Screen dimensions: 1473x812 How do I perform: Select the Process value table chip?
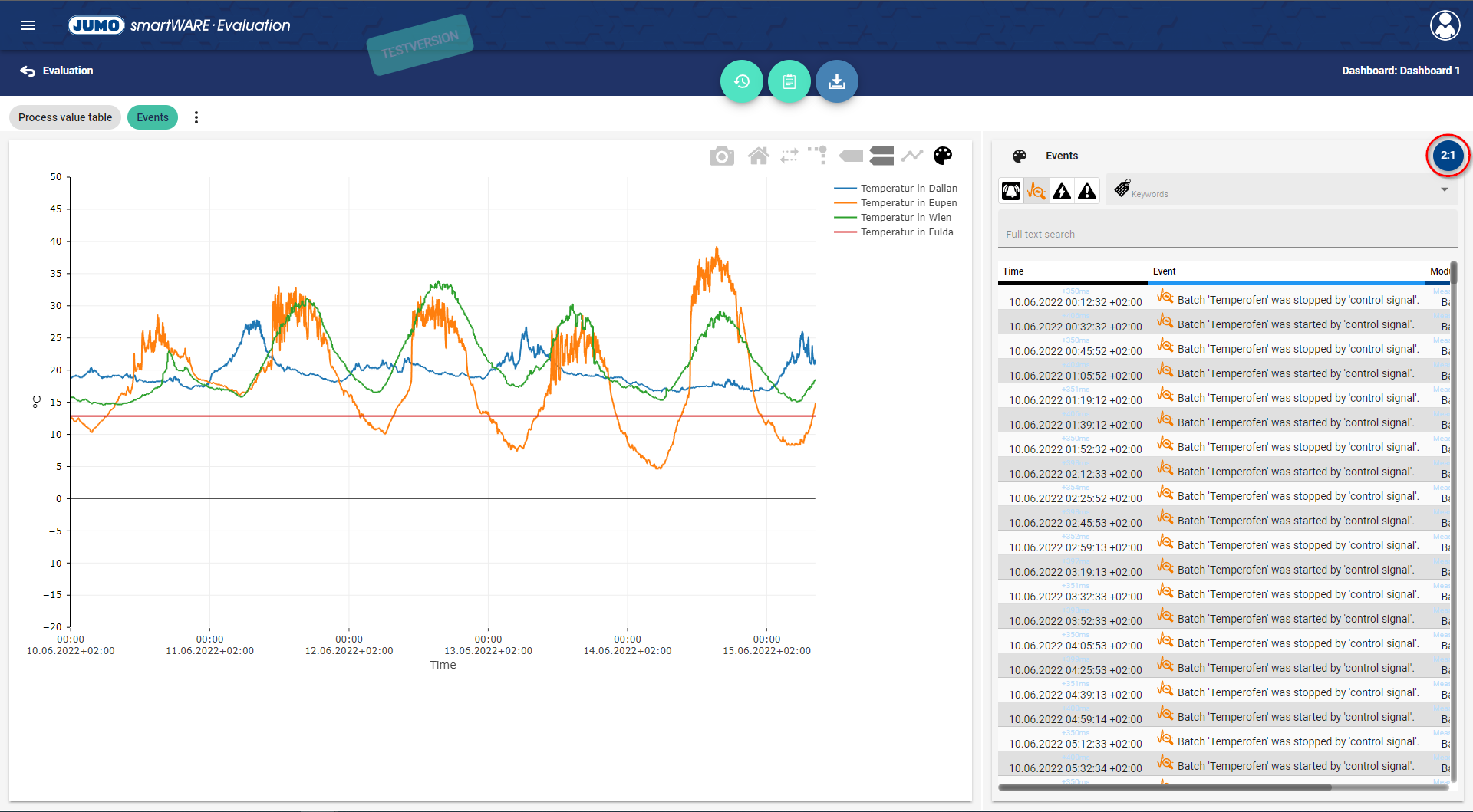click(65, 117)
